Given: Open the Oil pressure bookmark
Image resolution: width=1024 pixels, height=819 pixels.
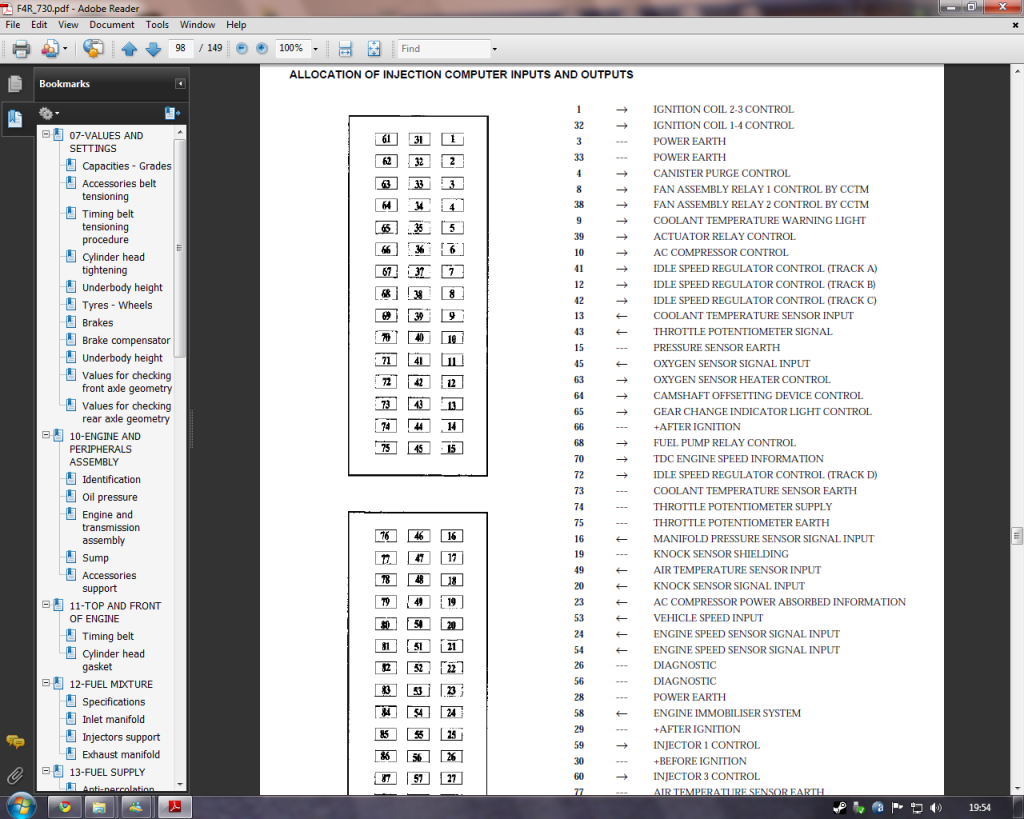Looking at the screenshot, I should coord(110,497).
